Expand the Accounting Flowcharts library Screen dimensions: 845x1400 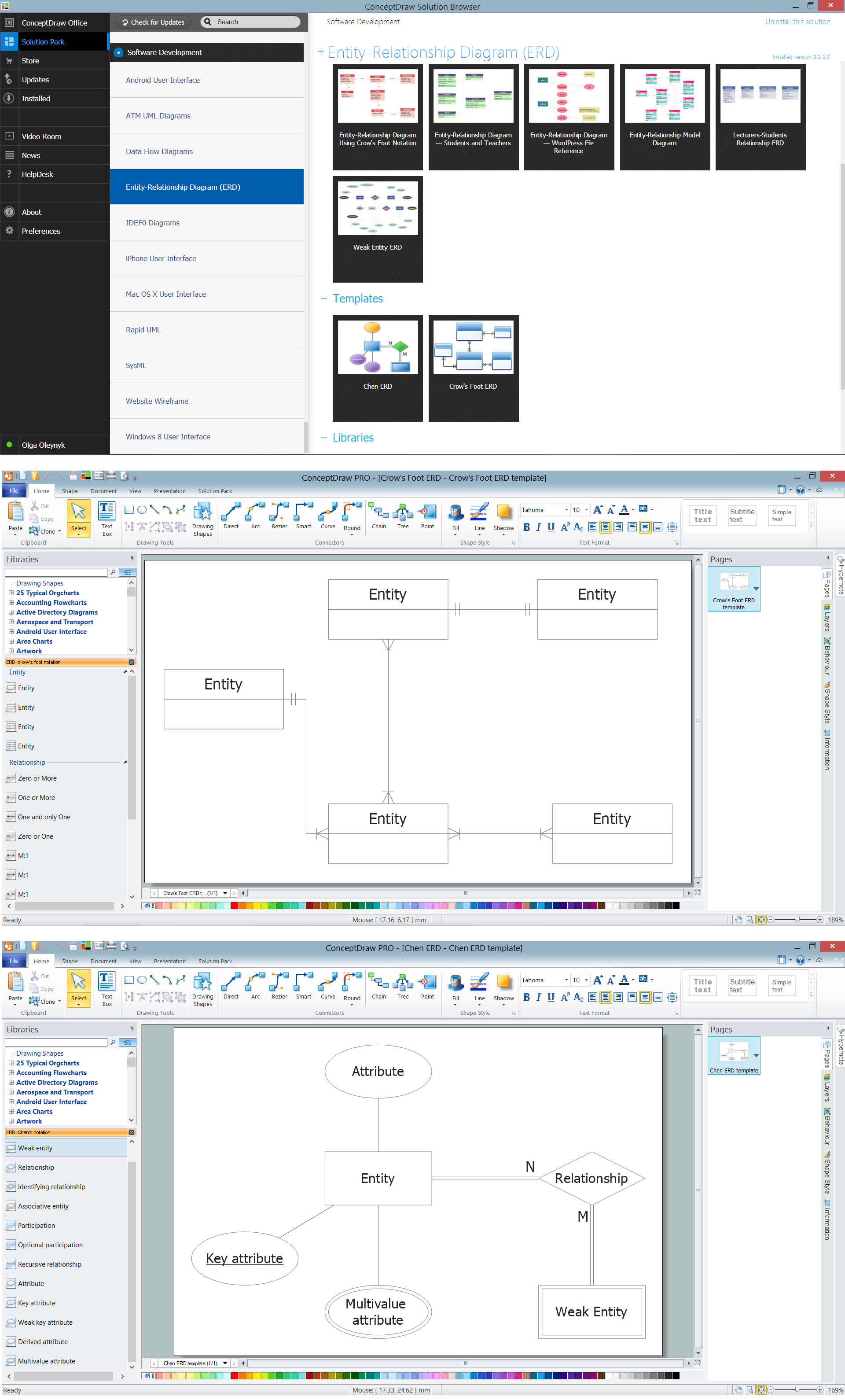(x=11, y=602)
